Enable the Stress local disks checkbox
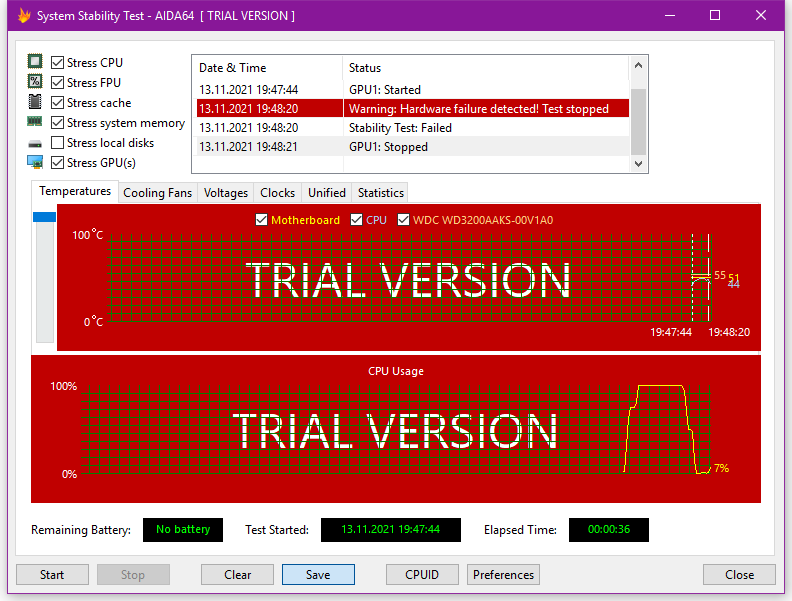Screen dimensions: 792x601 coord(58,142)
